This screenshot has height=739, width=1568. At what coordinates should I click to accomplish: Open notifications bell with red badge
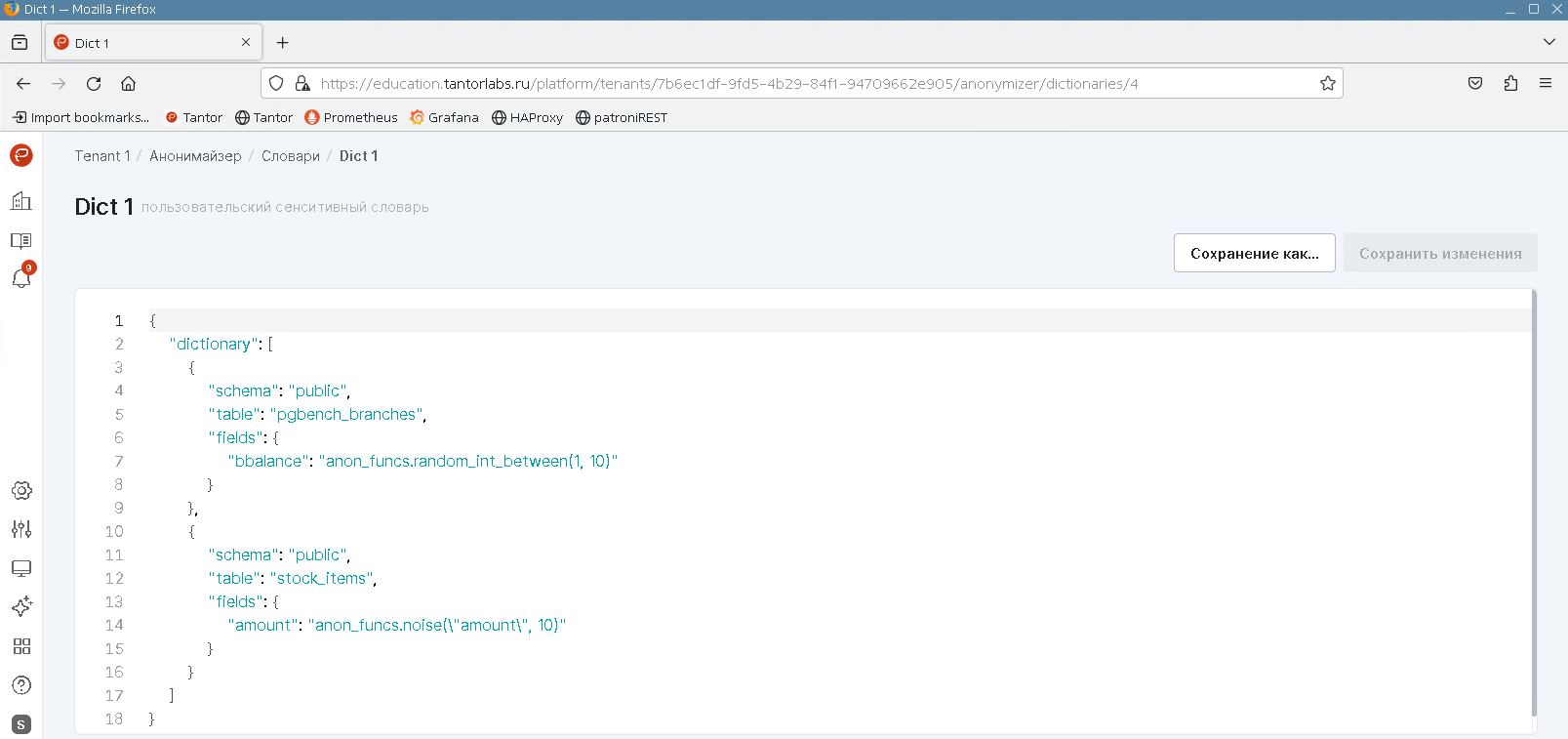[21, 278]
